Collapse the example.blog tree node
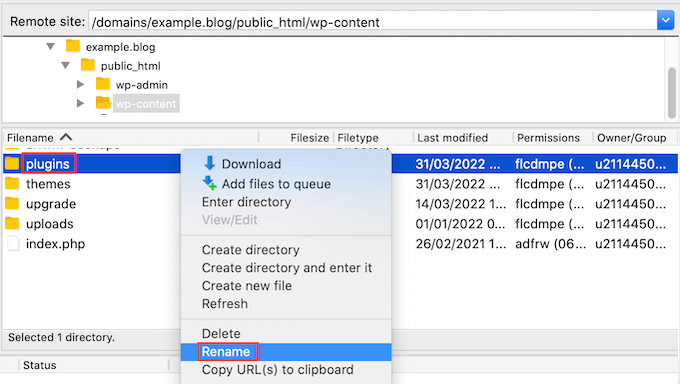 coord(51,46)
